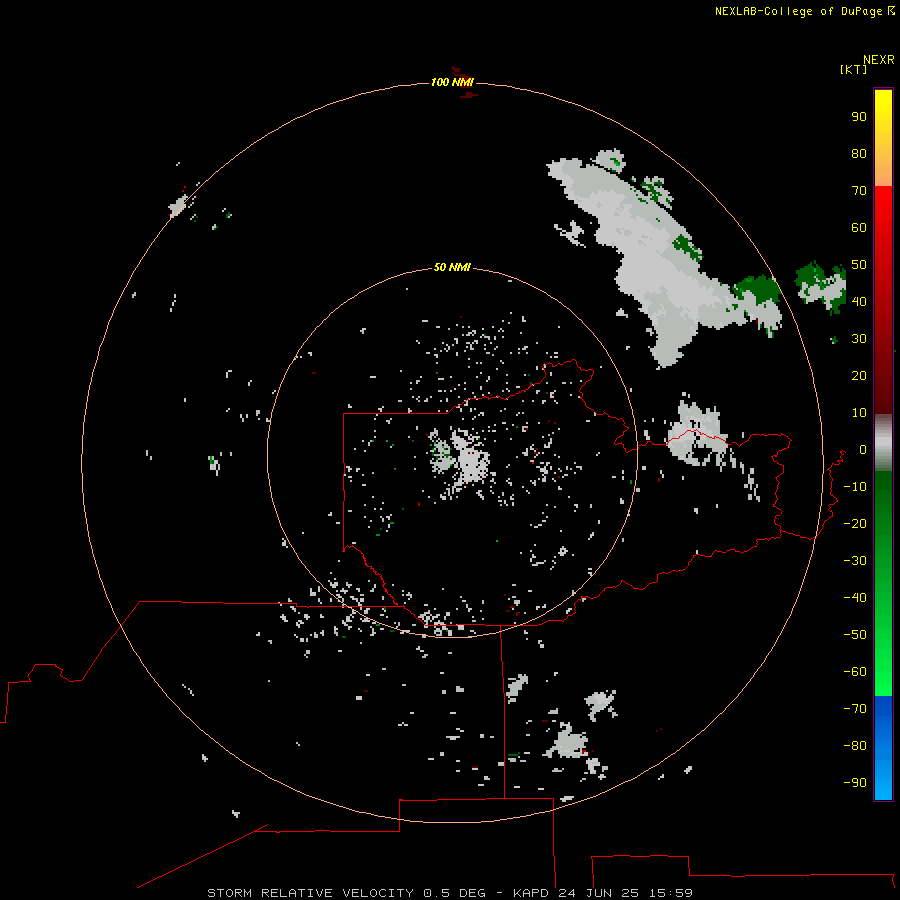
Task: Click the yellow top segment of color bar
Action: pos(883,109)
